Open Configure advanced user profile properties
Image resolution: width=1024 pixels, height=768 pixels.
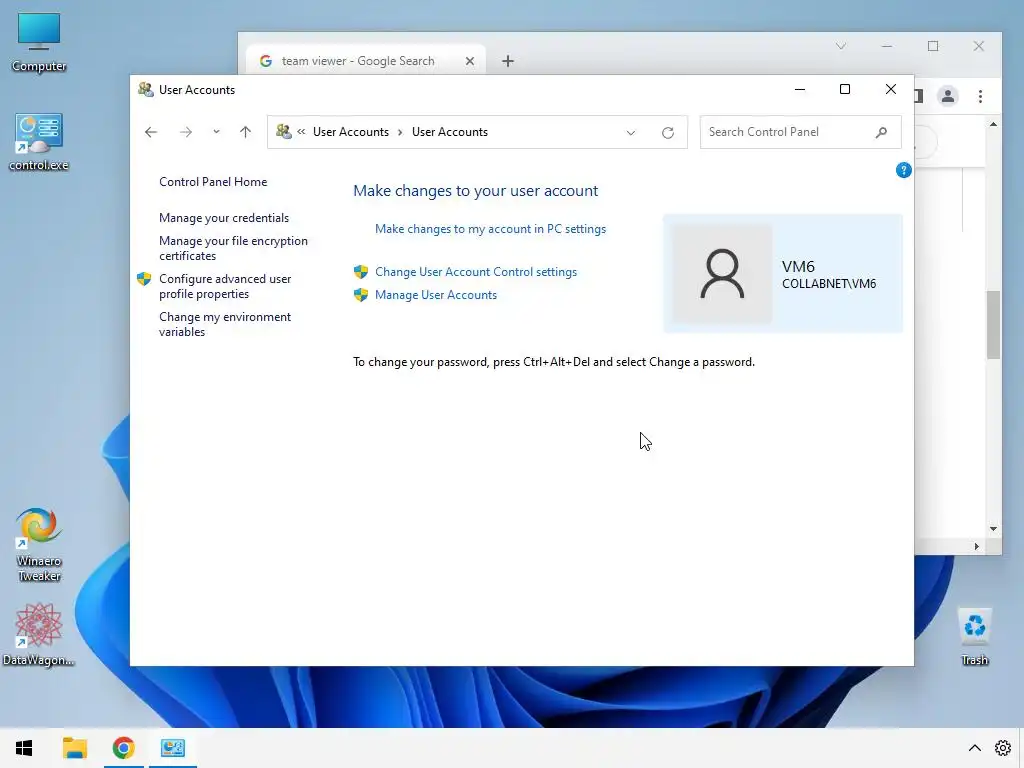pos(225,286)
